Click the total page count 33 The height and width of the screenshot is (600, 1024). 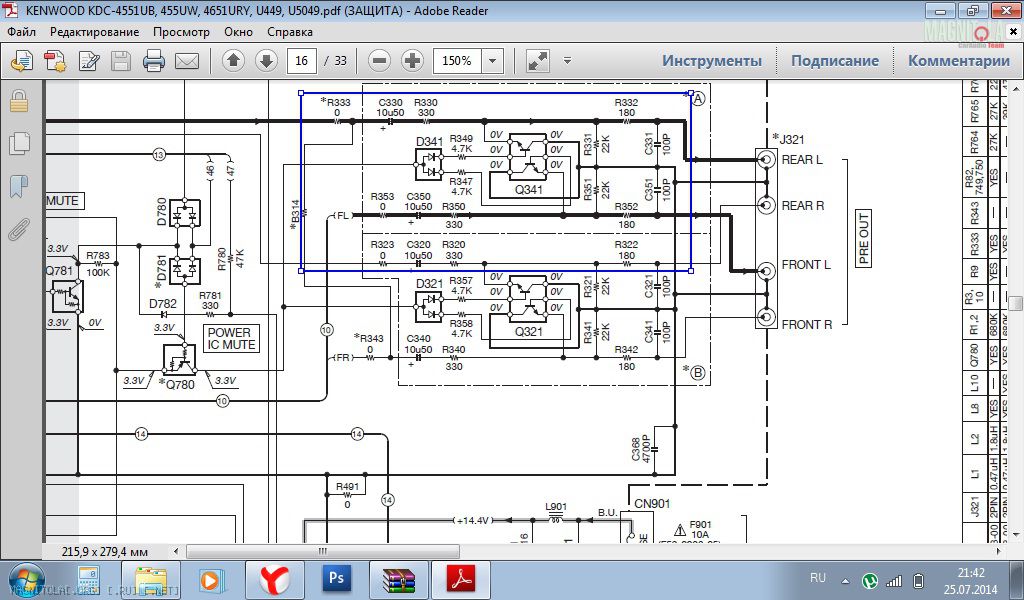340,61
